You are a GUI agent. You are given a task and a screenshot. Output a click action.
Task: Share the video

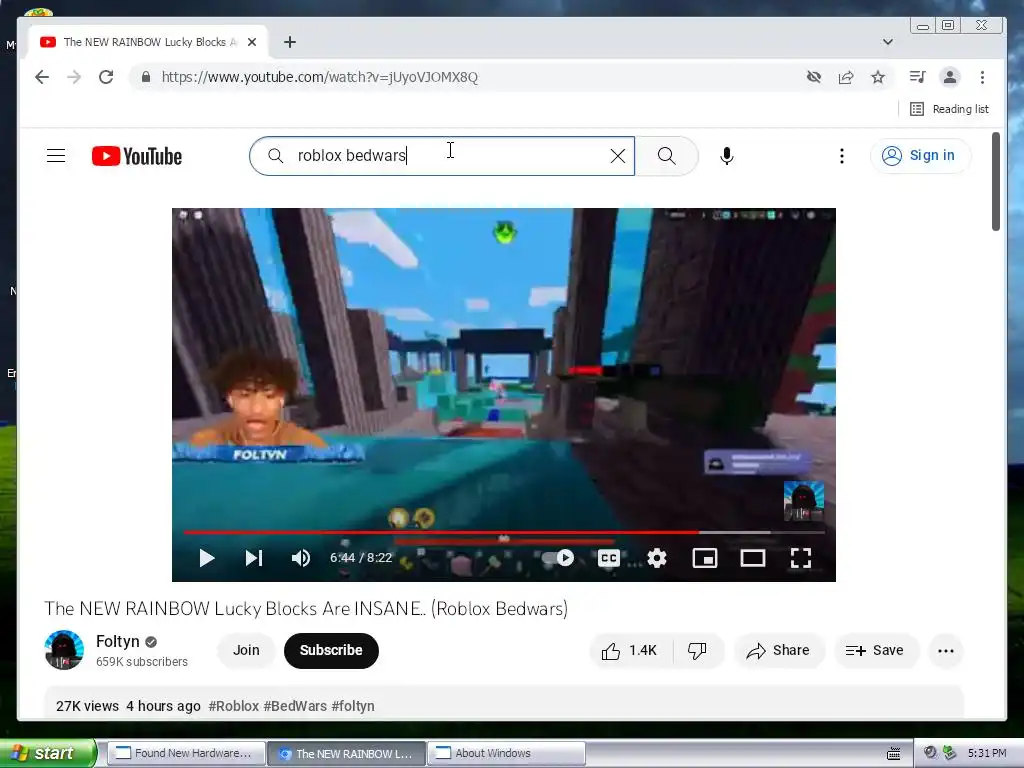(x=778, y=650)
